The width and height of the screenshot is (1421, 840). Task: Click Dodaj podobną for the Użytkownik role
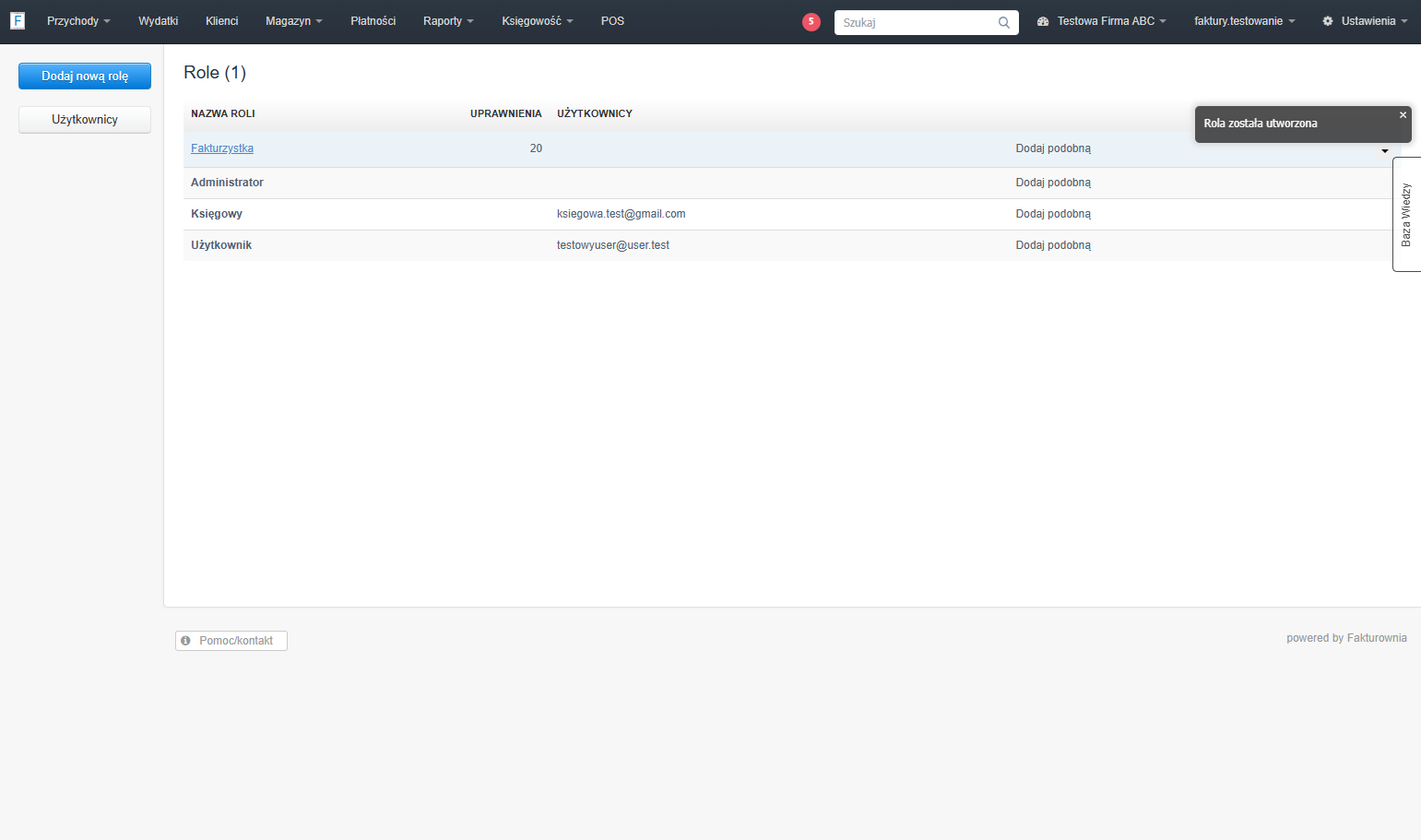pyautogui.click(x=1053, y=245)
